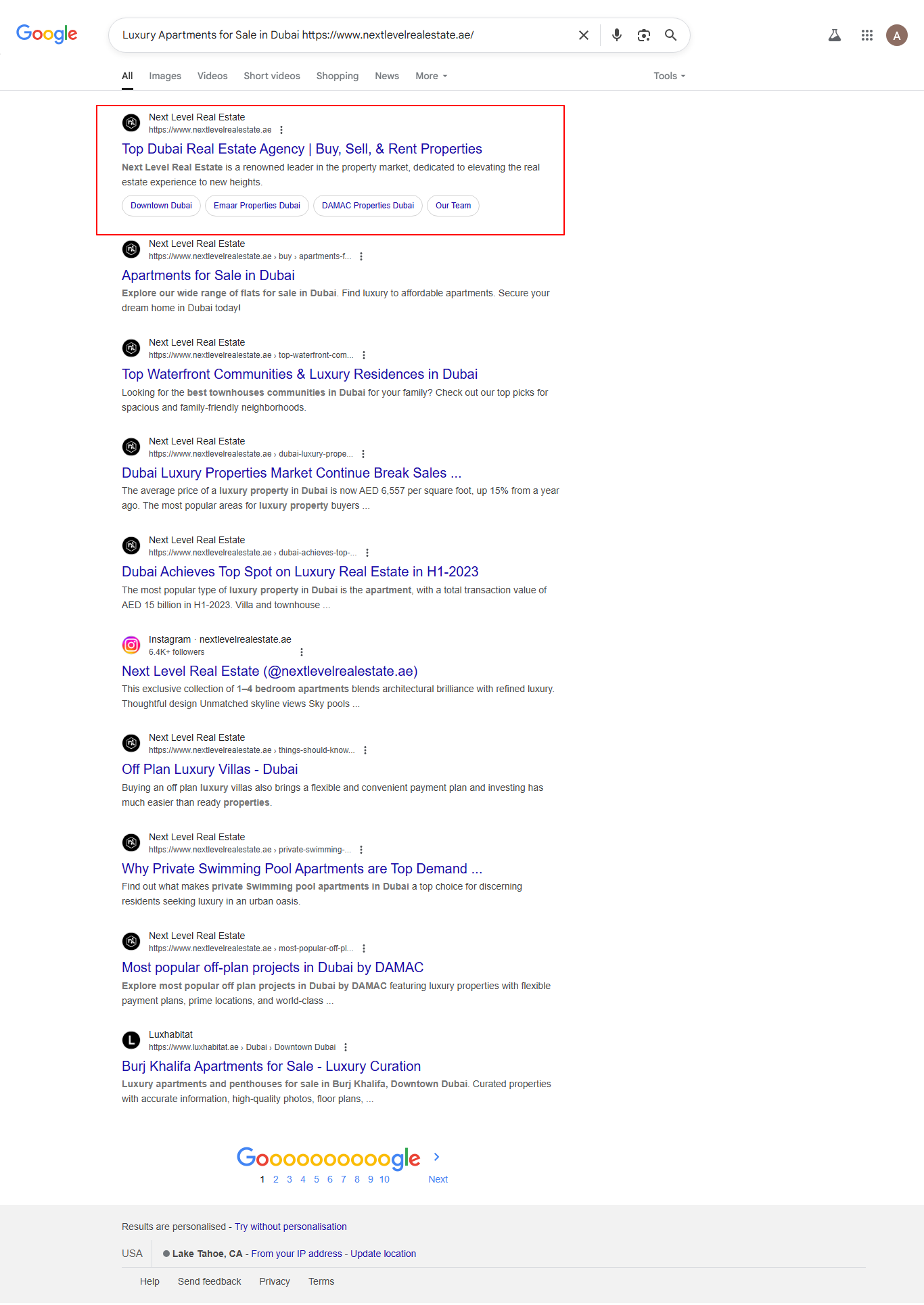924x1305 pixels.
Task: Go to results page 10
Action: (x=384, y=1179)
